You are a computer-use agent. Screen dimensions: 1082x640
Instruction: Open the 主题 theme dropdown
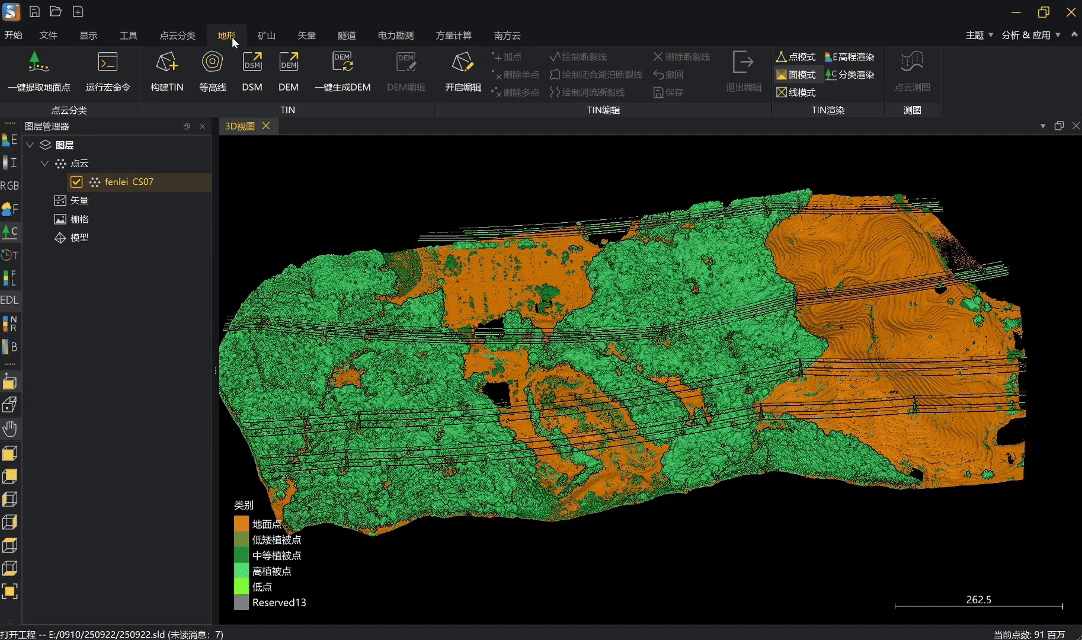978,35
